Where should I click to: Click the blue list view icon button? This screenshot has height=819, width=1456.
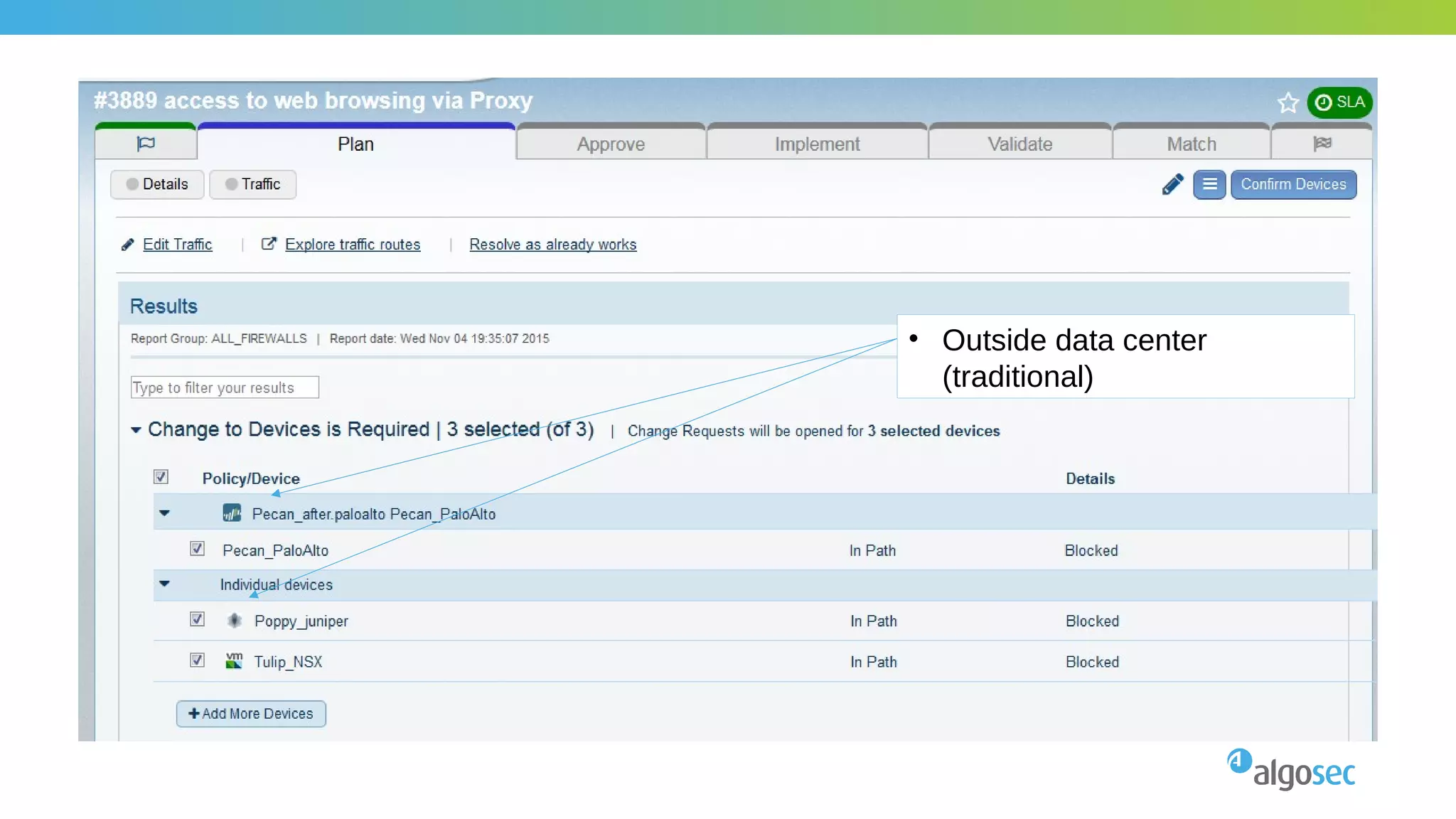point(1209,185)
